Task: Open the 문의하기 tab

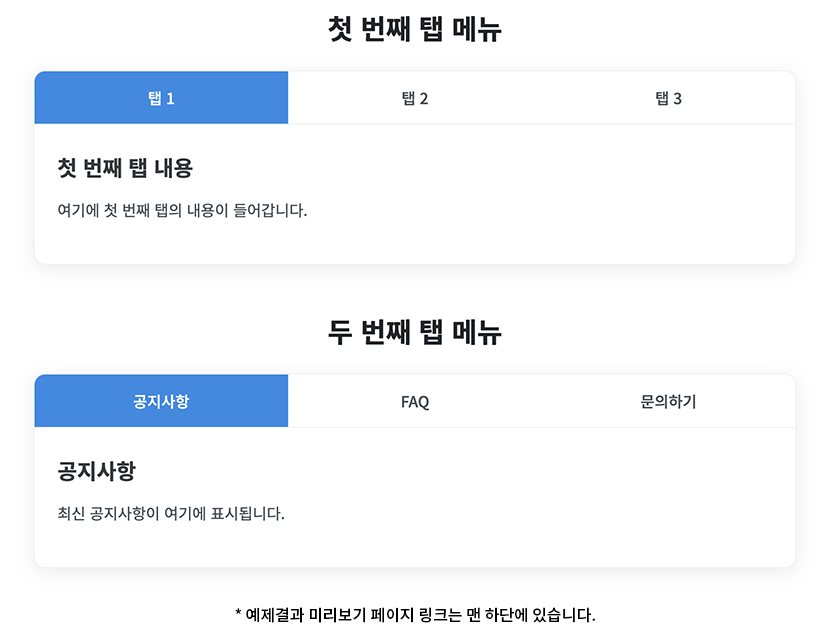Action: coord(668,402)
